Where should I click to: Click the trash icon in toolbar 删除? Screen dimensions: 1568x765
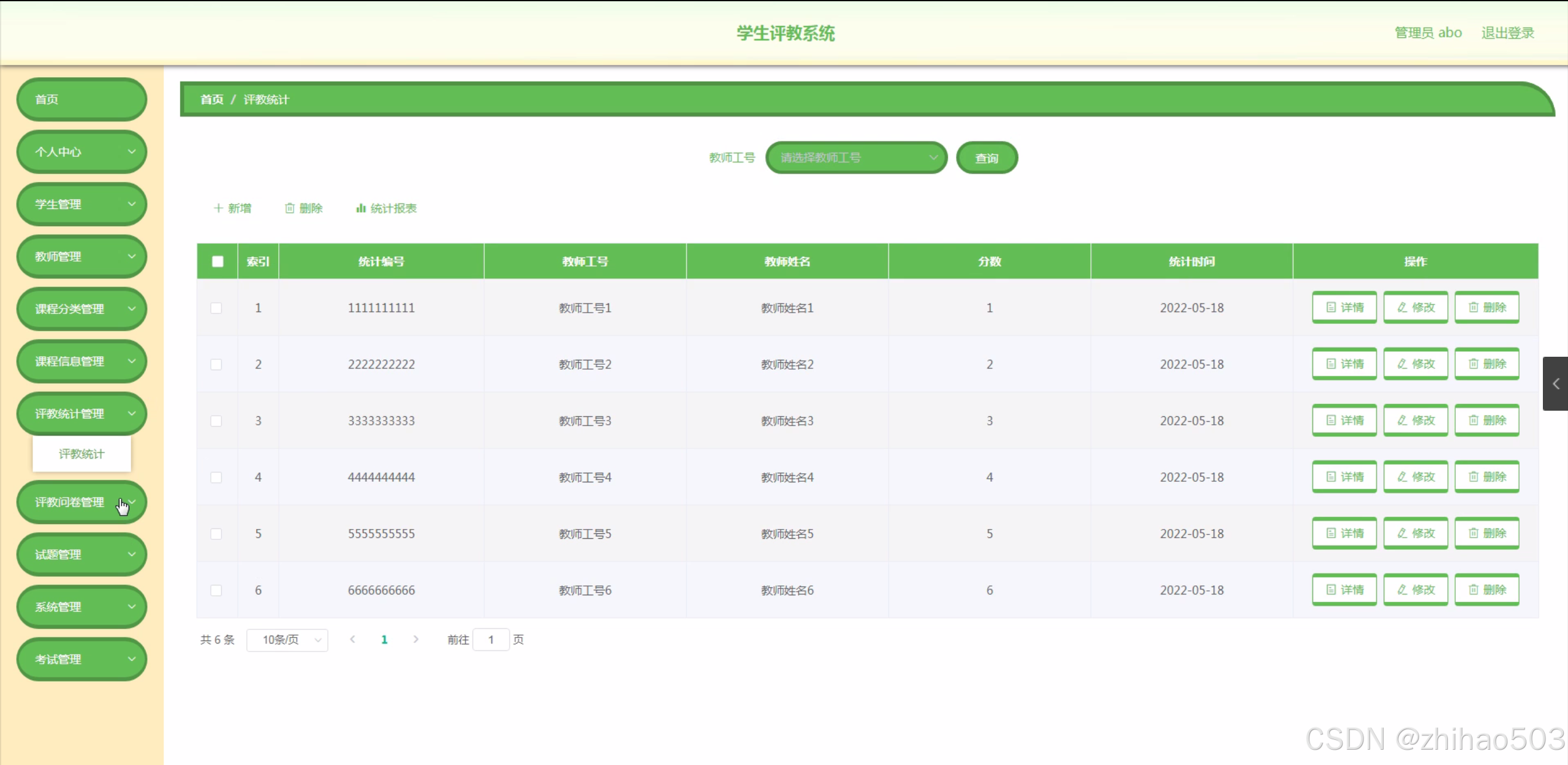(x=290, y=208)
